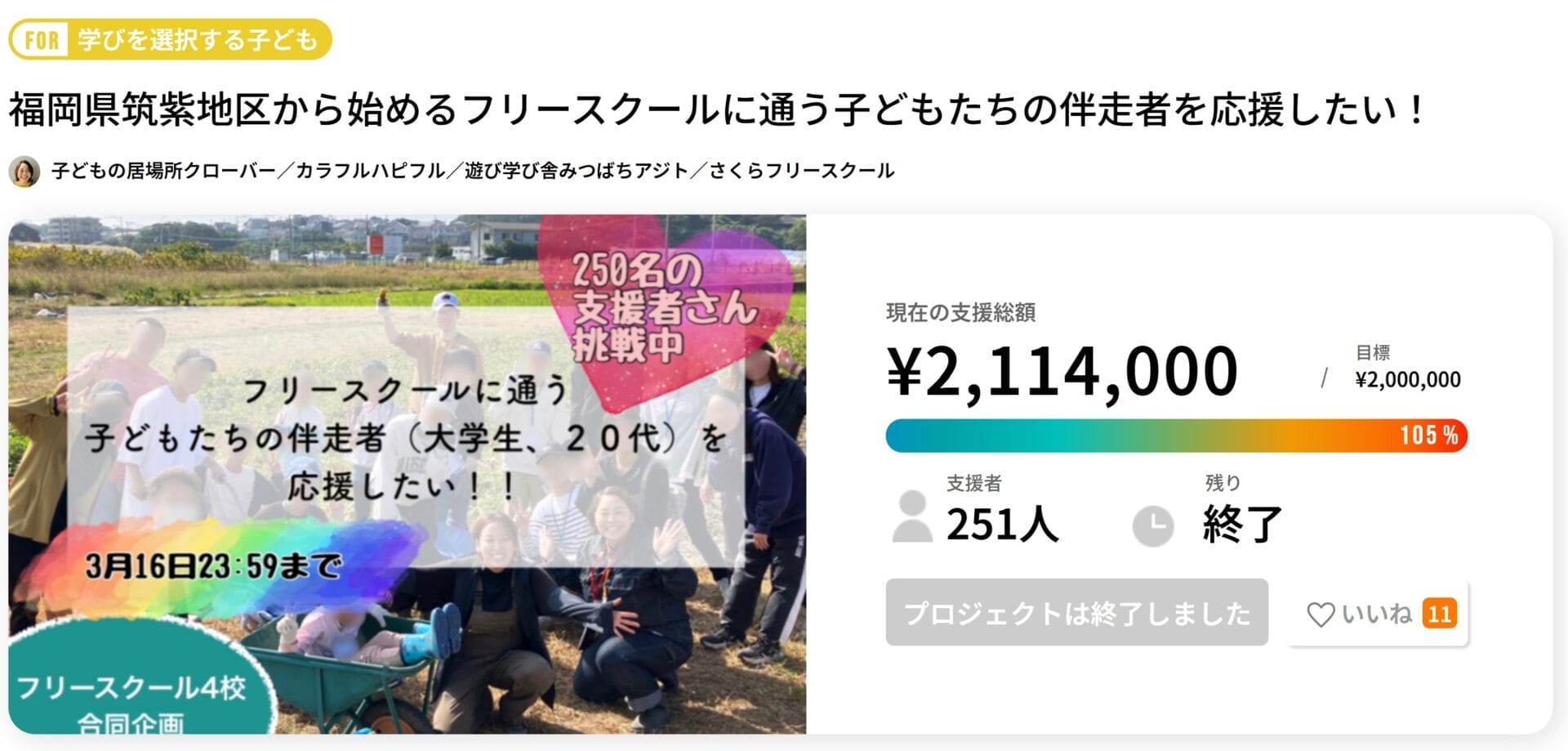Click the heart icon on the いいね button

[x=1320, y=615]
